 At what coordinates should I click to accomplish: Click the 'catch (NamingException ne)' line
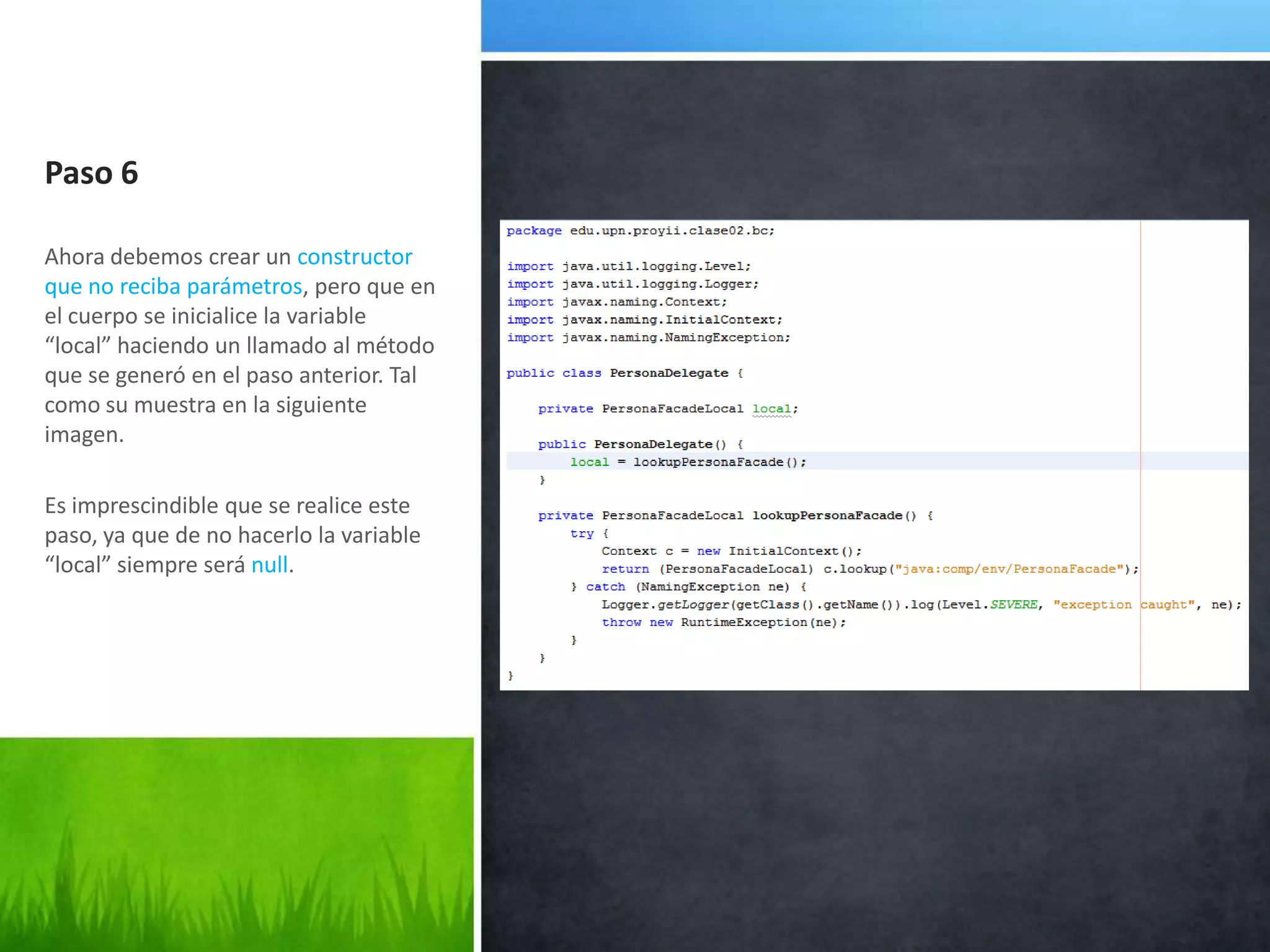point(688,587)
